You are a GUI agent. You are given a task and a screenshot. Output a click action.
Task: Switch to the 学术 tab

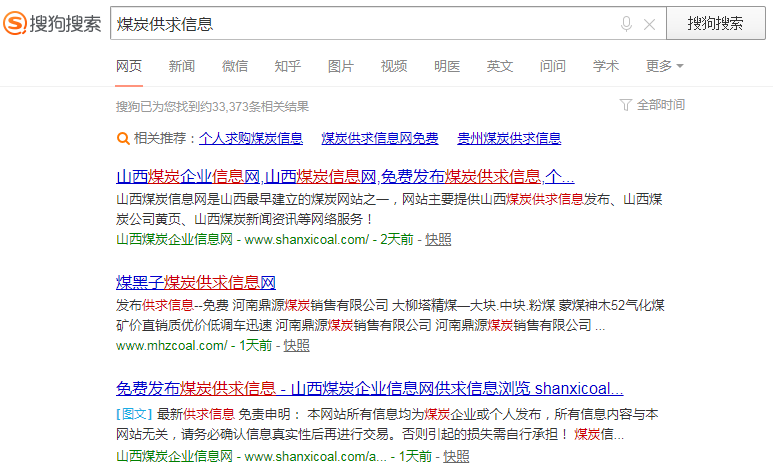pyautogui.click(x=605, y=66)
